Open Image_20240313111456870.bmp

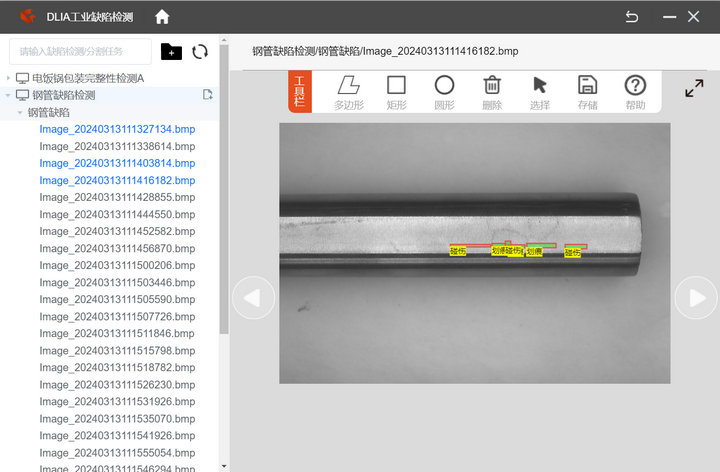[x=117, y=248]
